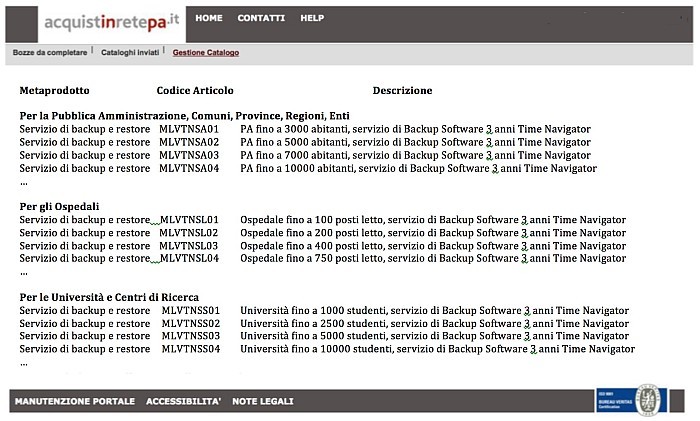Select article code MLVTNSL01
The width and height of the screenshot is (700, 421).
(x=189, y=220)
